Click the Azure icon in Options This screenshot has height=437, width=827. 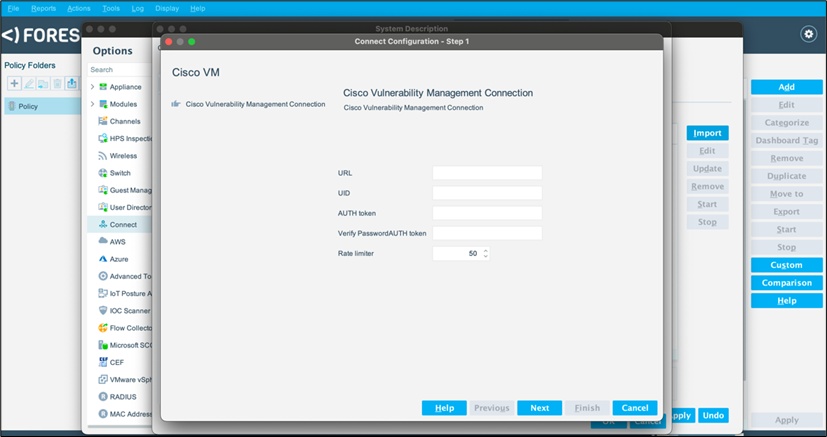point(103,259)
